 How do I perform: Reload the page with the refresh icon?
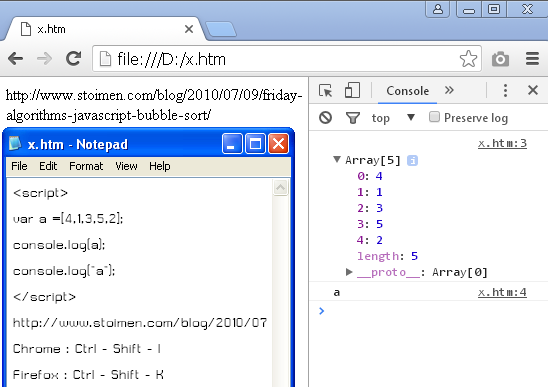pyautogui.click(x=73, y=58)
